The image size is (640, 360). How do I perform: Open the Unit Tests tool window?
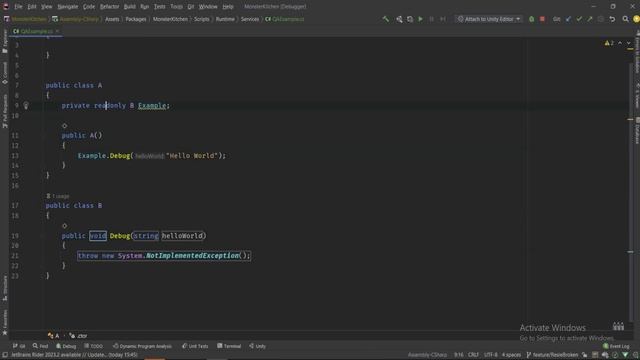click(195, 346)
